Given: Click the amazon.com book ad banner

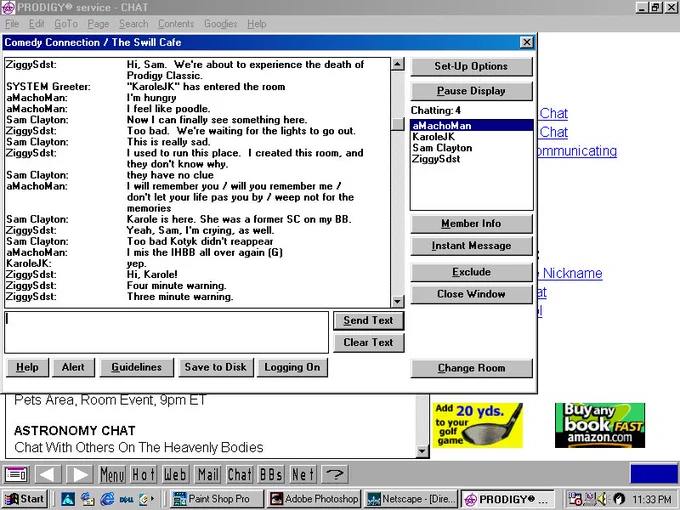Looking at the screenshot, I should (x=600, y=425).
